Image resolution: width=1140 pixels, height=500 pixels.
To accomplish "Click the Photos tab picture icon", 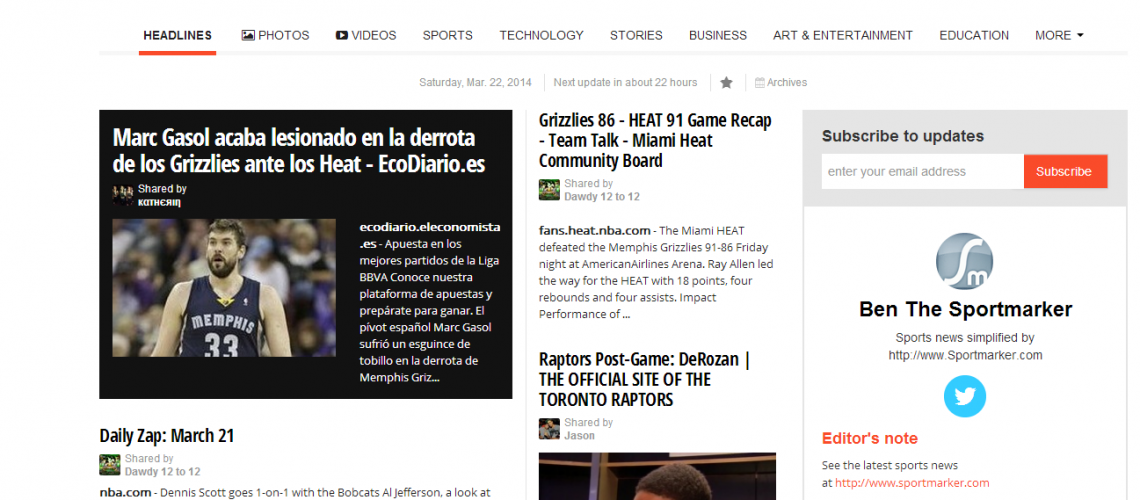I will [248, 35].
